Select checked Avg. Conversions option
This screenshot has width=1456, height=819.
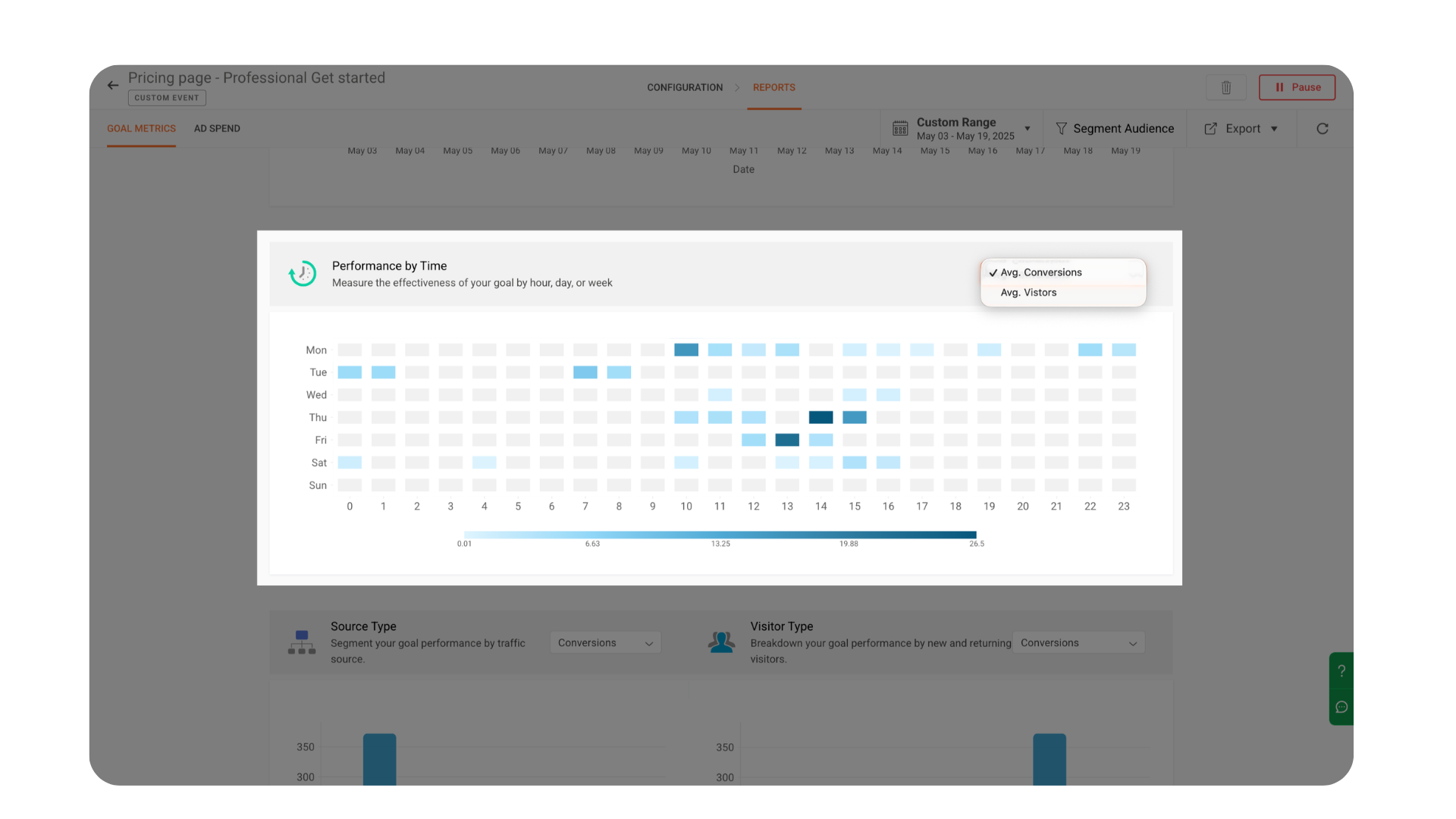pyautogui.click(x=1041, y=272)
